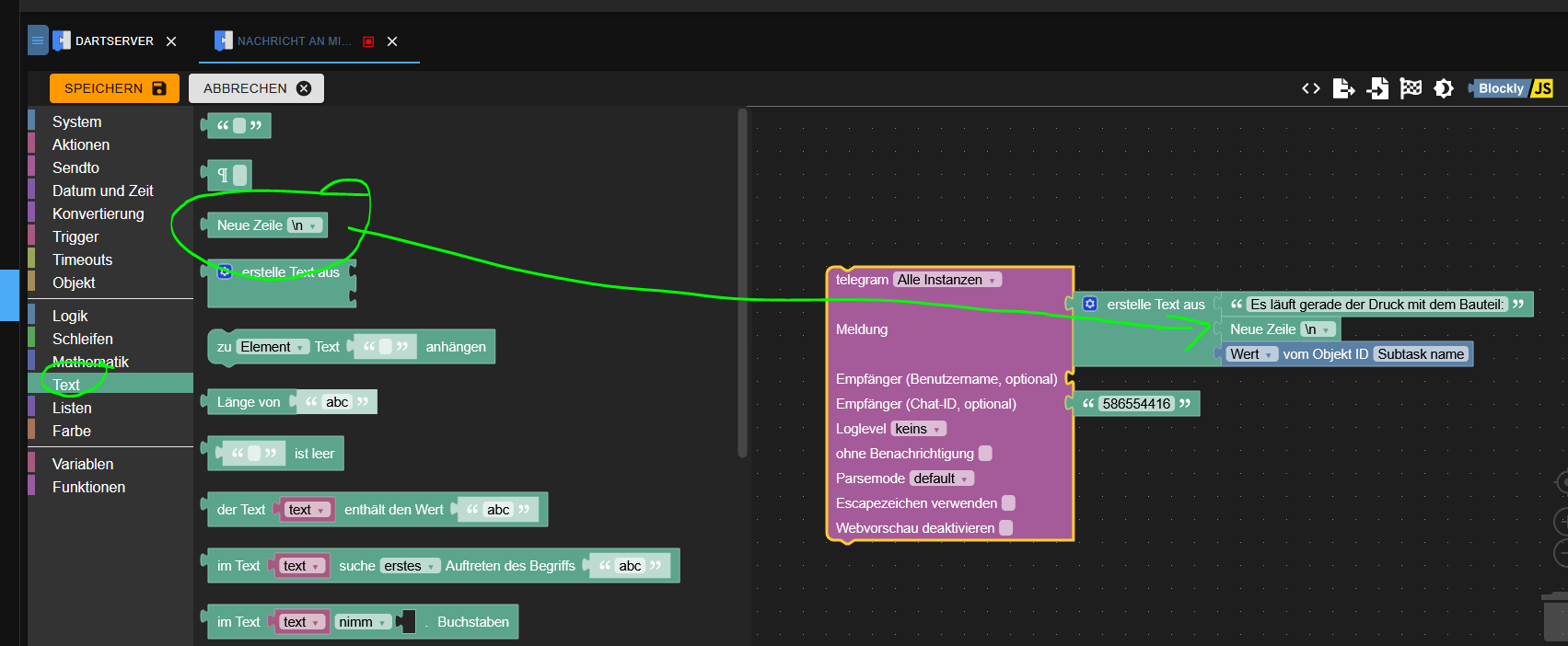Screen dimensions: 1568x646
Task: Open the 'erstes' dropdown in search block
Action: pyautogui.click(x=410, y=566)
